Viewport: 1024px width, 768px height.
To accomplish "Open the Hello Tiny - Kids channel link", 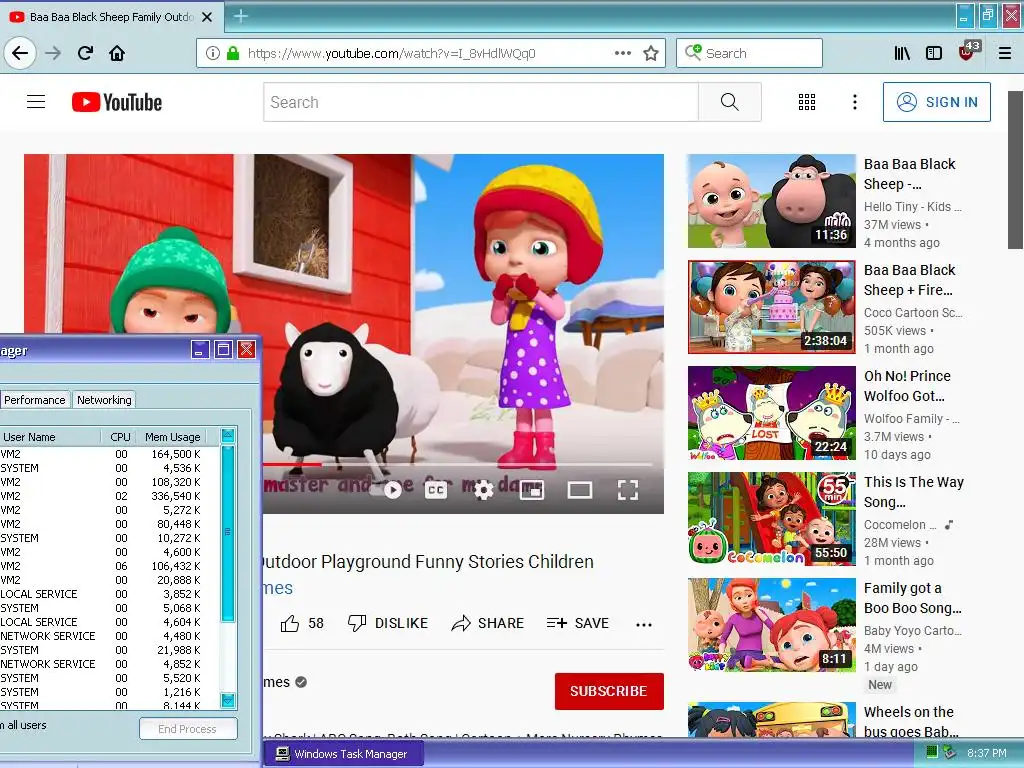I will 912,206.
